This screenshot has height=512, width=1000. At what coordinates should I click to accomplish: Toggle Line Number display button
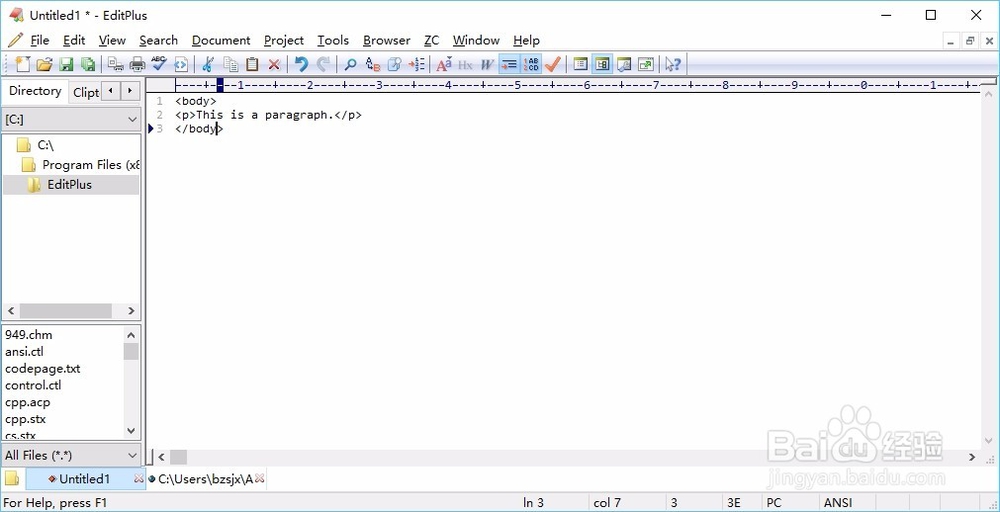(531, 64)
